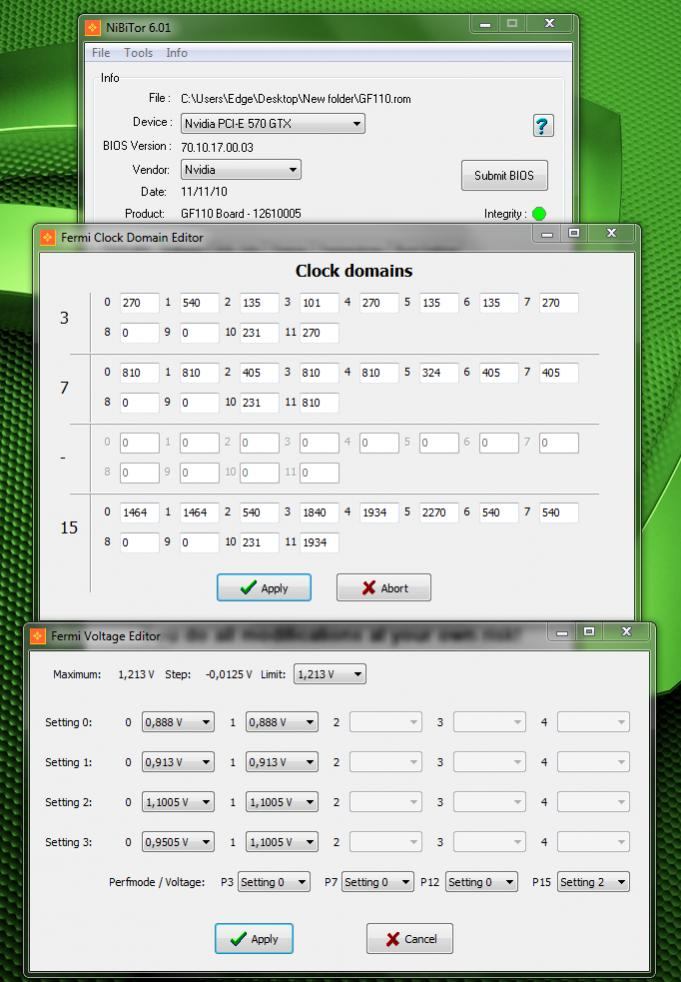This screenshot has height=982, width=681.
Task: Apply changes in the Clock Domain Editor
Action: [264, 588]
